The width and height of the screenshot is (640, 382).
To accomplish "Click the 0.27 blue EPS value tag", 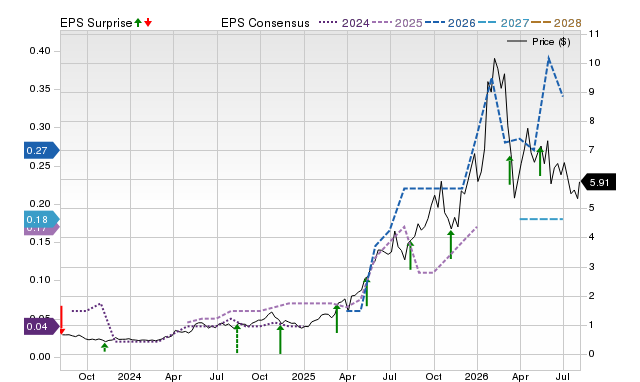I will coord(42,150).
